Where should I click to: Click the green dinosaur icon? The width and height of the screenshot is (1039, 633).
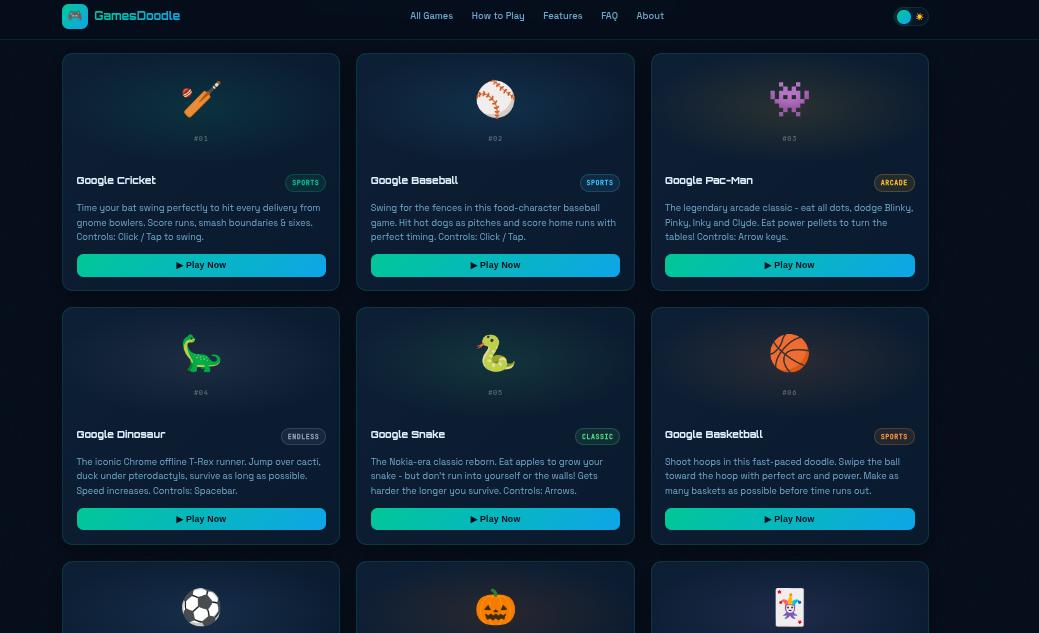click(201, 353)
